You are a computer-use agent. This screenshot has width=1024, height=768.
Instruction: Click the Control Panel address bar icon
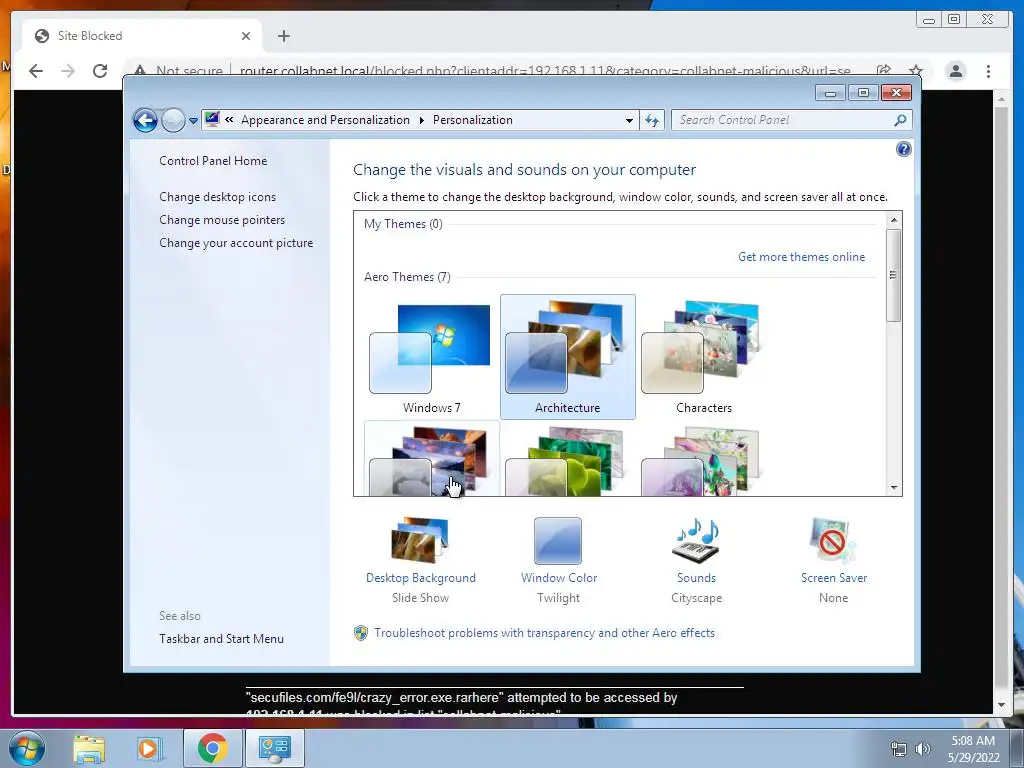212,120
